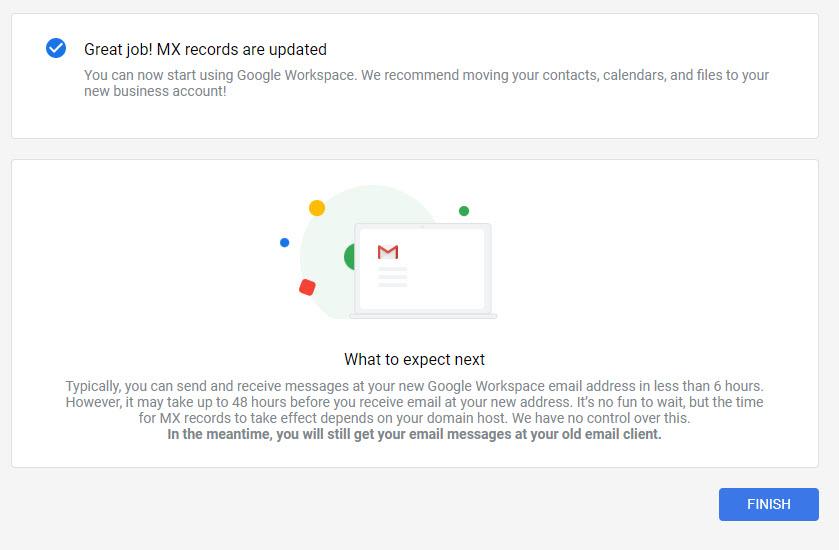This screenshot has height=550, width=839.
Task: Click the small blue dot
Action: tap(285, 242)
